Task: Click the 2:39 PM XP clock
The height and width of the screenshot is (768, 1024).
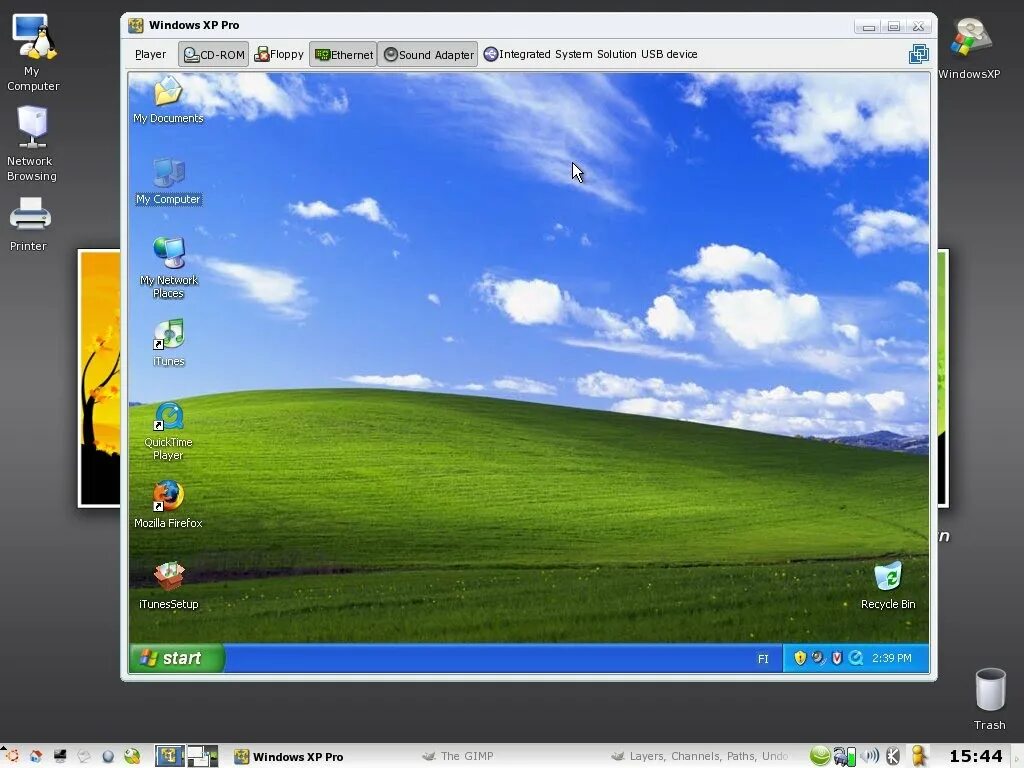Action: tap(891, 658)
